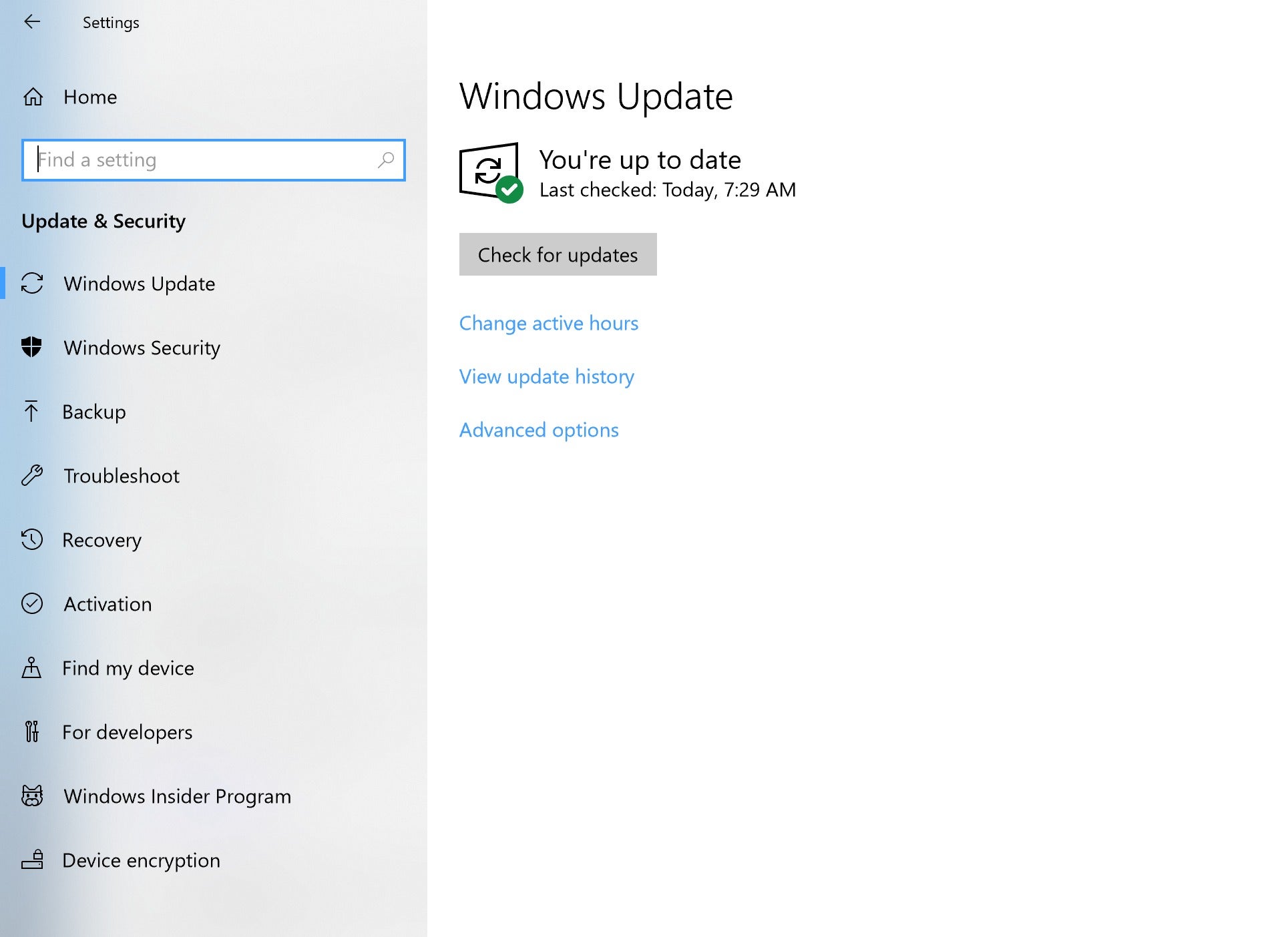Image resolution: width=1288 pixels, height=937 pixels.
Task: Select Windows Insider Program menu item
Action: (177, 796)
